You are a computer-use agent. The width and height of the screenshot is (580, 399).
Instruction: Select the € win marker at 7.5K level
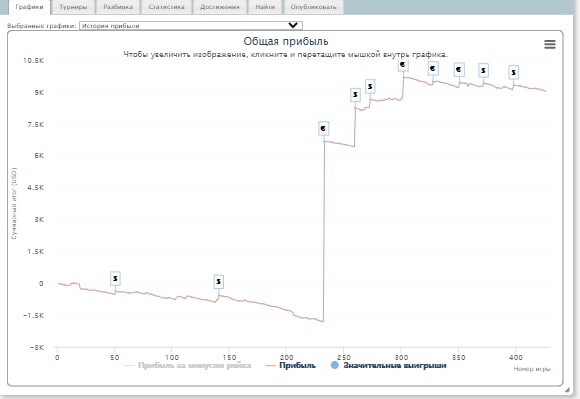323,128
